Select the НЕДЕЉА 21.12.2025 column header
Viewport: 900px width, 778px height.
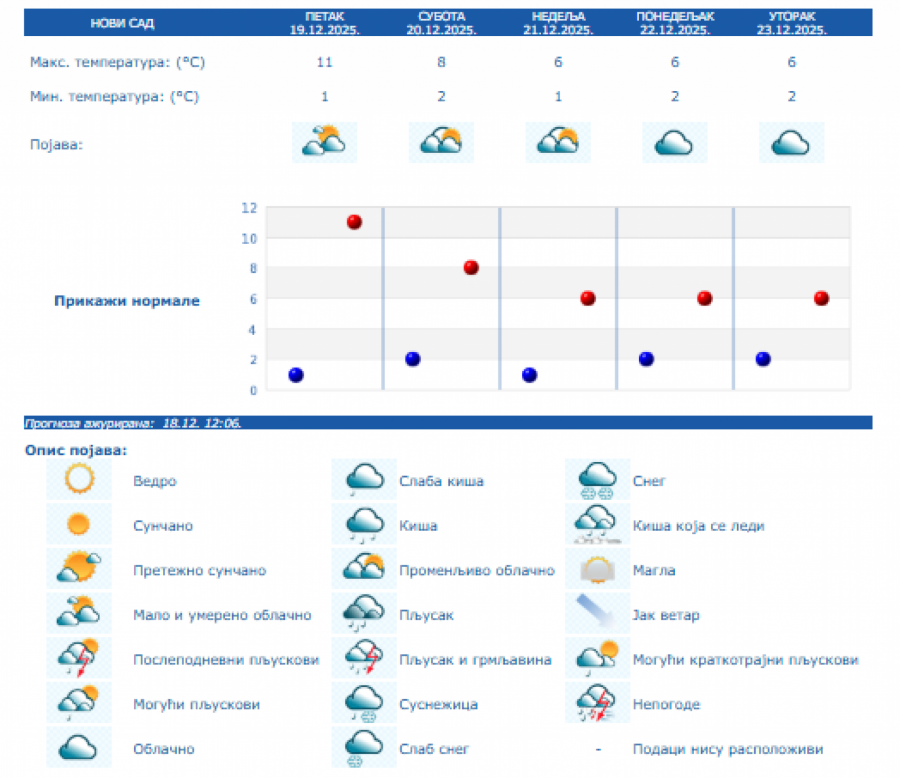558,23
